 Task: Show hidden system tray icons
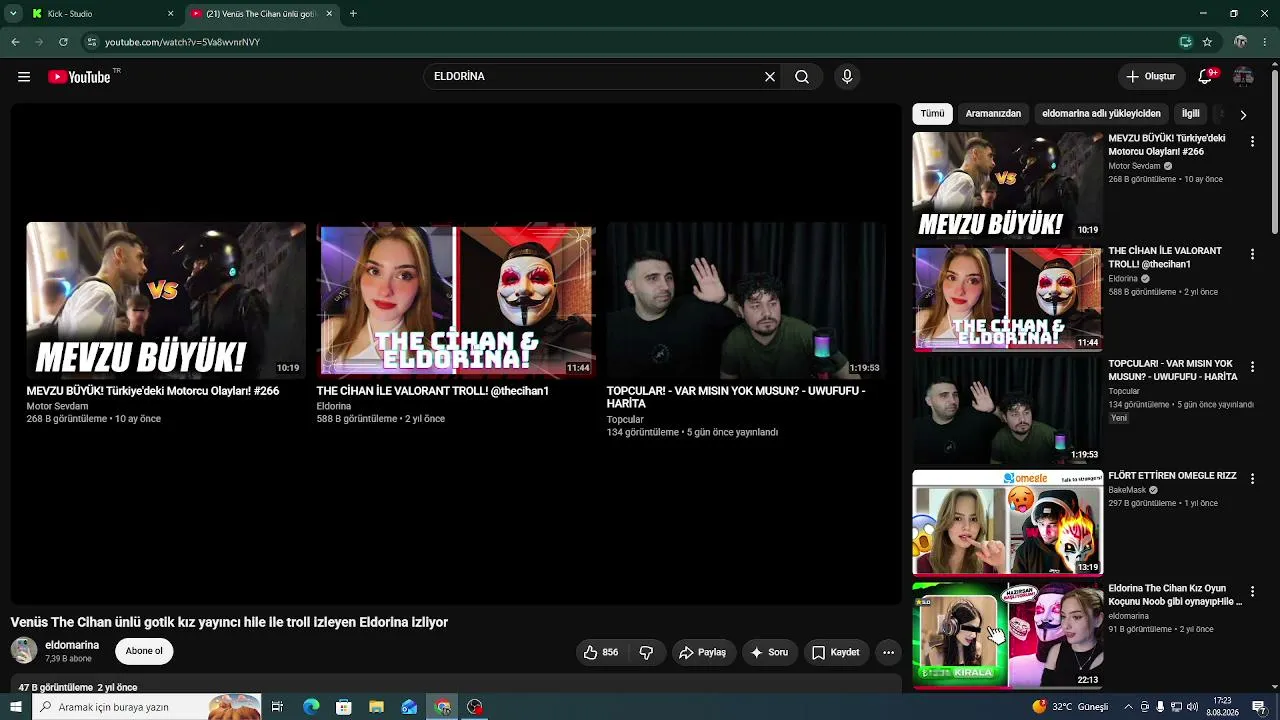click(1129, 707)
